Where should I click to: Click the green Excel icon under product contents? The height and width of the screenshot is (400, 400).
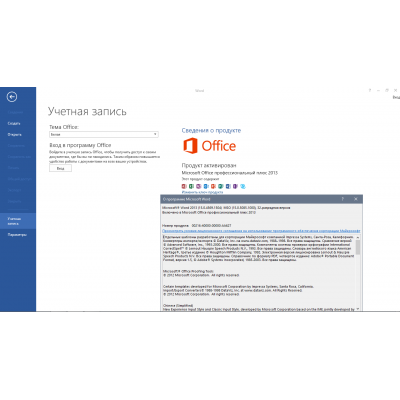(191, 186)
